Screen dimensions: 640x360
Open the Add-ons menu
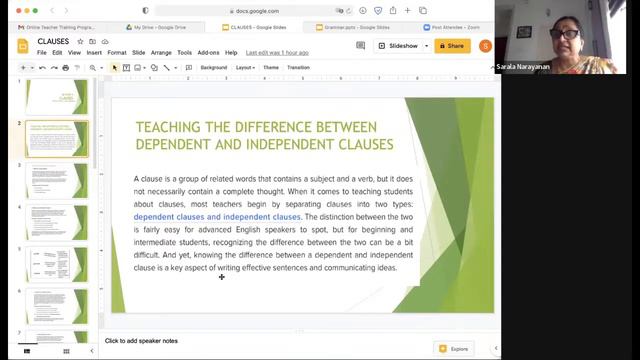pyautogui.click(x=208, y=53)
